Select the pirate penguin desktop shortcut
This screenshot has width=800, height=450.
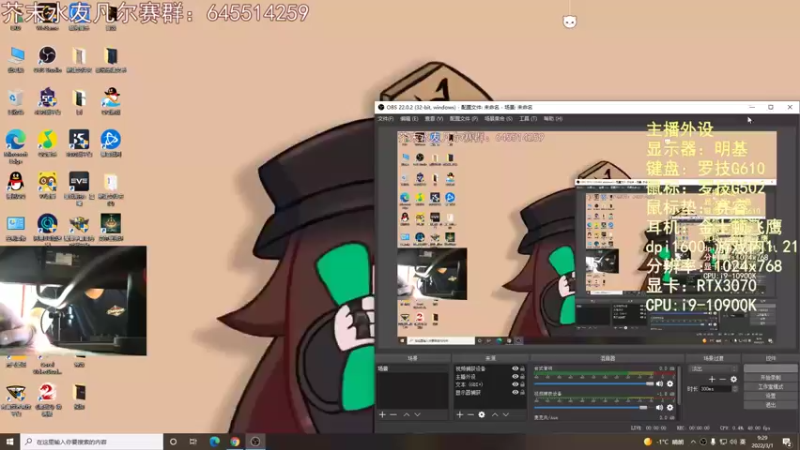click(x=111, y=101)
